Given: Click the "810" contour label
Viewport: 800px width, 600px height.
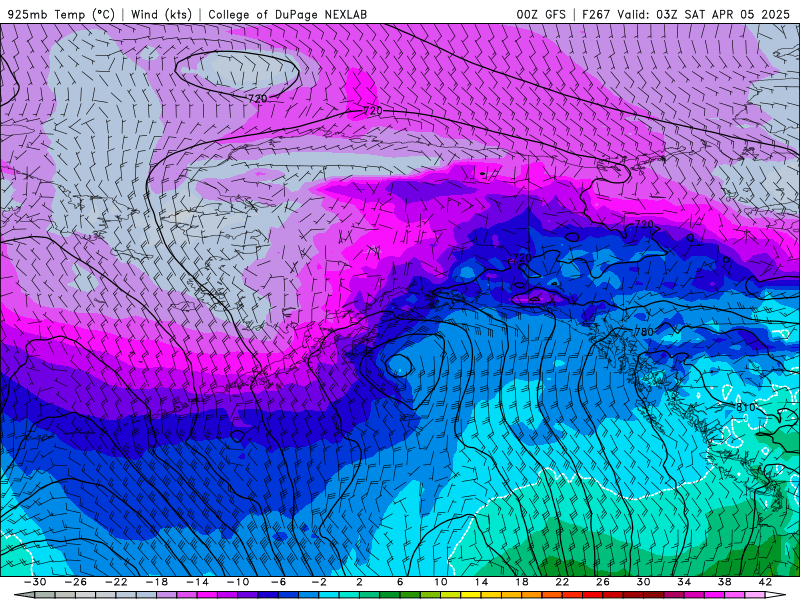Looking at the screenshot, I should pyautogui.click(x=745, y=407).
